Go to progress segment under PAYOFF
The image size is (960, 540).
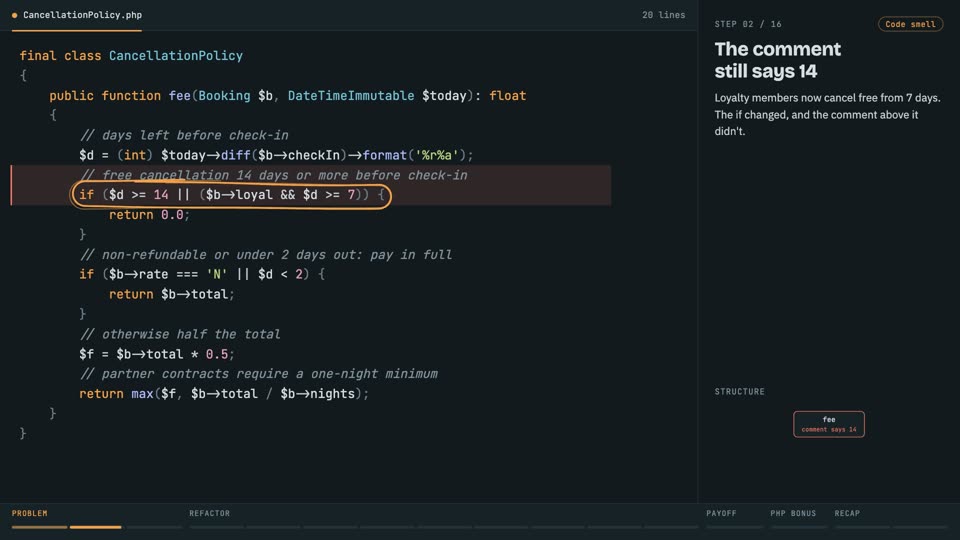click(735, 527)
